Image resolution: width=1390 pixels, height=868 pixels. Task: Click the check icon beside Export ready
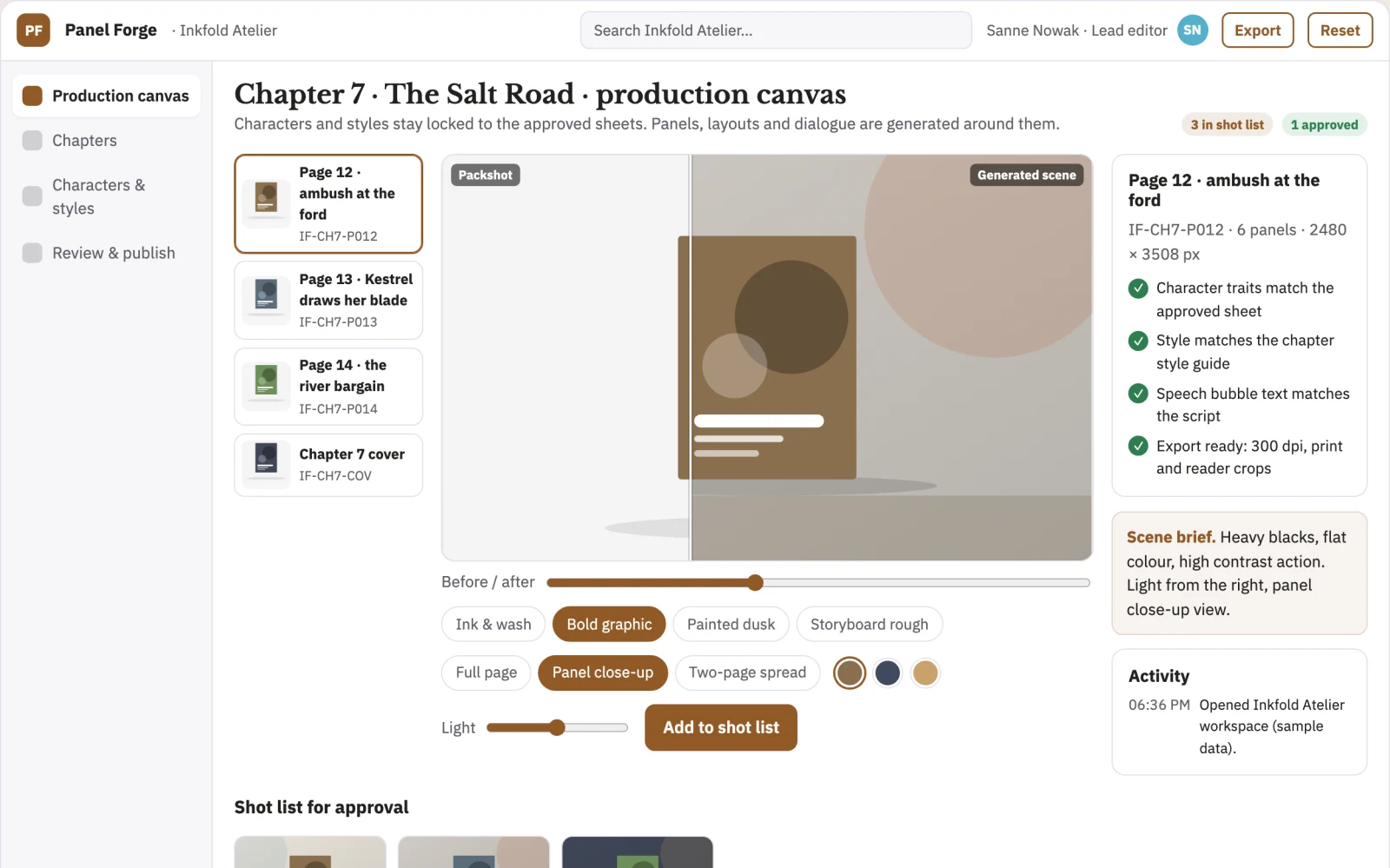click(x=1138, y=446)
